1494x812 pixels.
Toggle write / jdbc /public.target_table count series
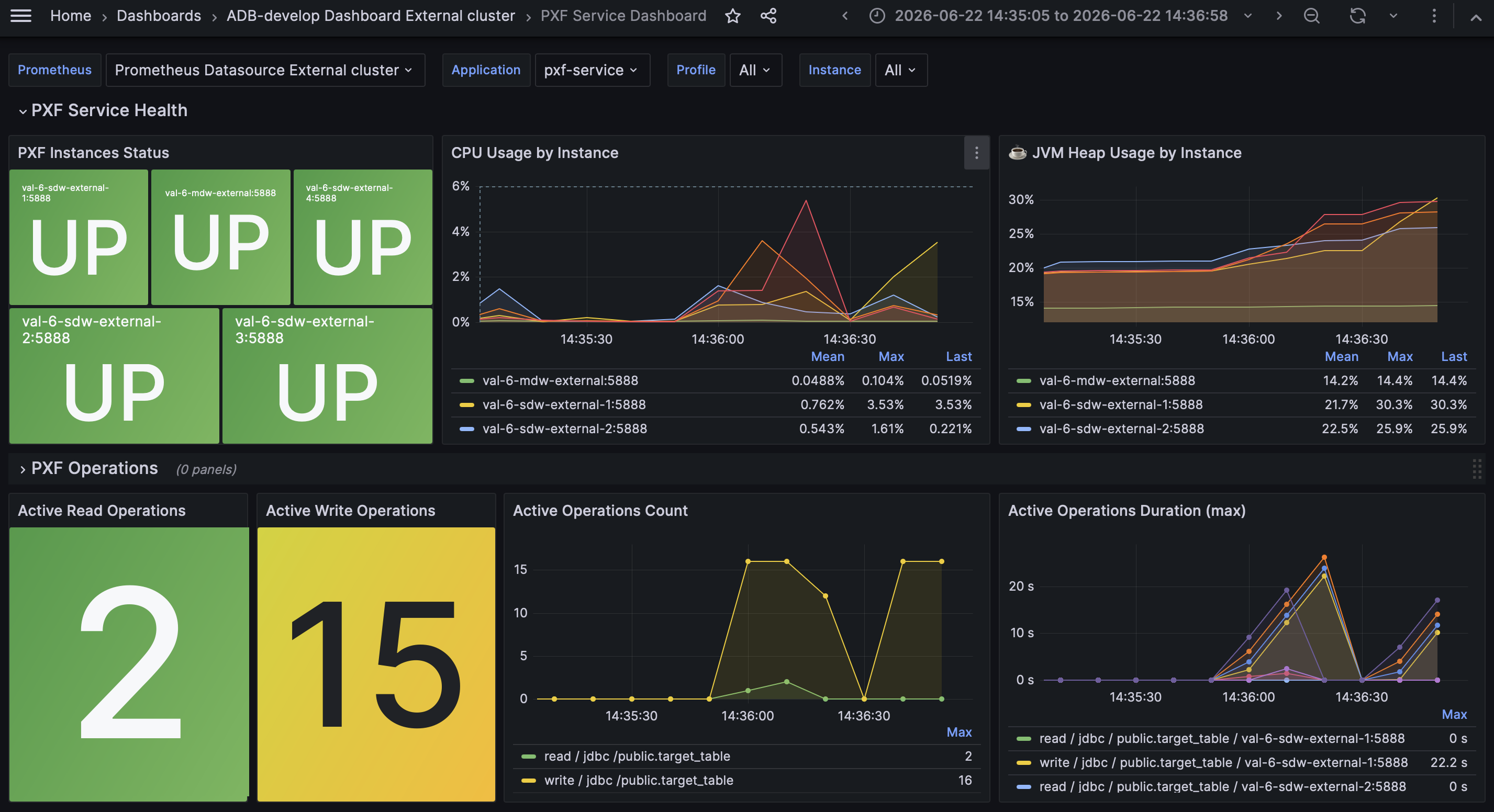tap(639, 780)
